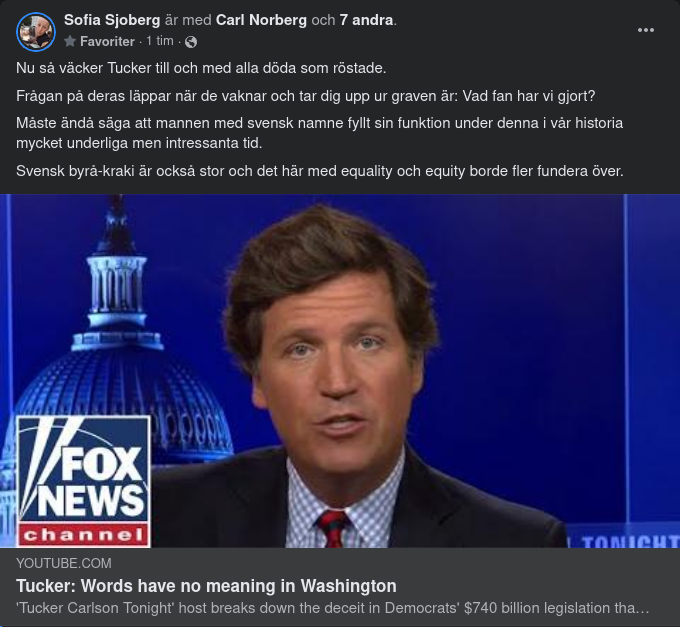Click the YOUTUBE.COM source label
Viewport: 680px width, 627px height.
coord(64,563)
